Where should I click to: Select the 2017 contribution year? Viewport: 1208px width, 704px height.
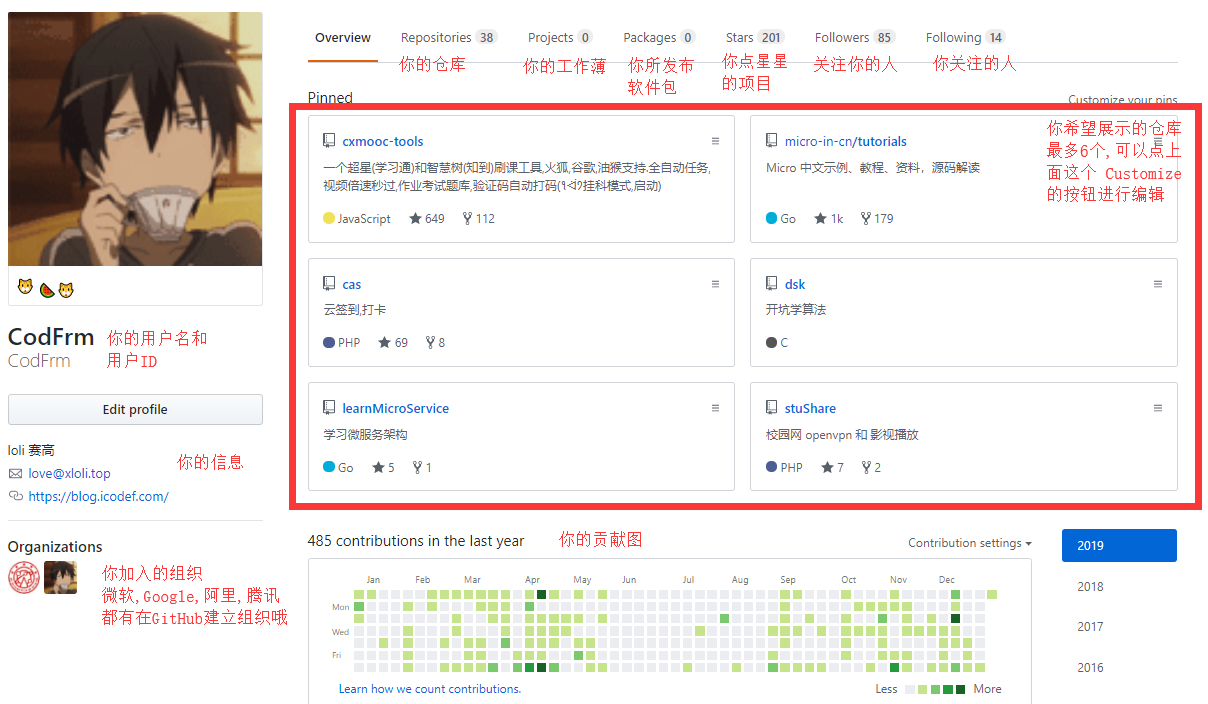coord(1090,627)
